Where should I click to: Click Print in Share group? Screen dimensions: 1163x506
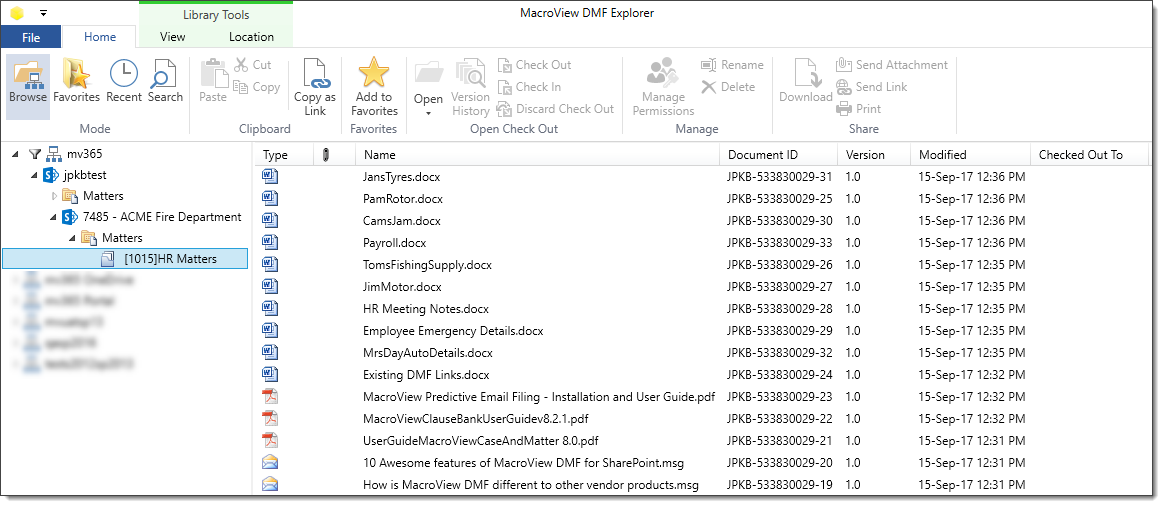(x=858, y=109)
